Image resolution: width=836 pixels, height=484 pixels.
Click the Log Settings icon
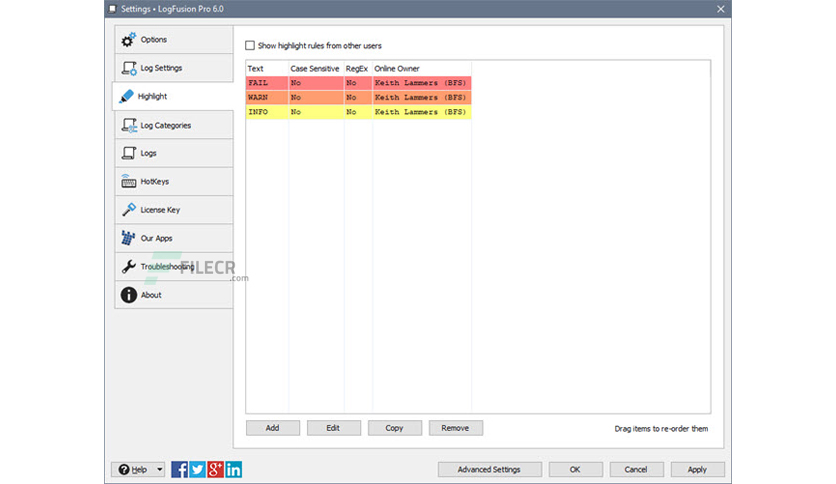129,68
